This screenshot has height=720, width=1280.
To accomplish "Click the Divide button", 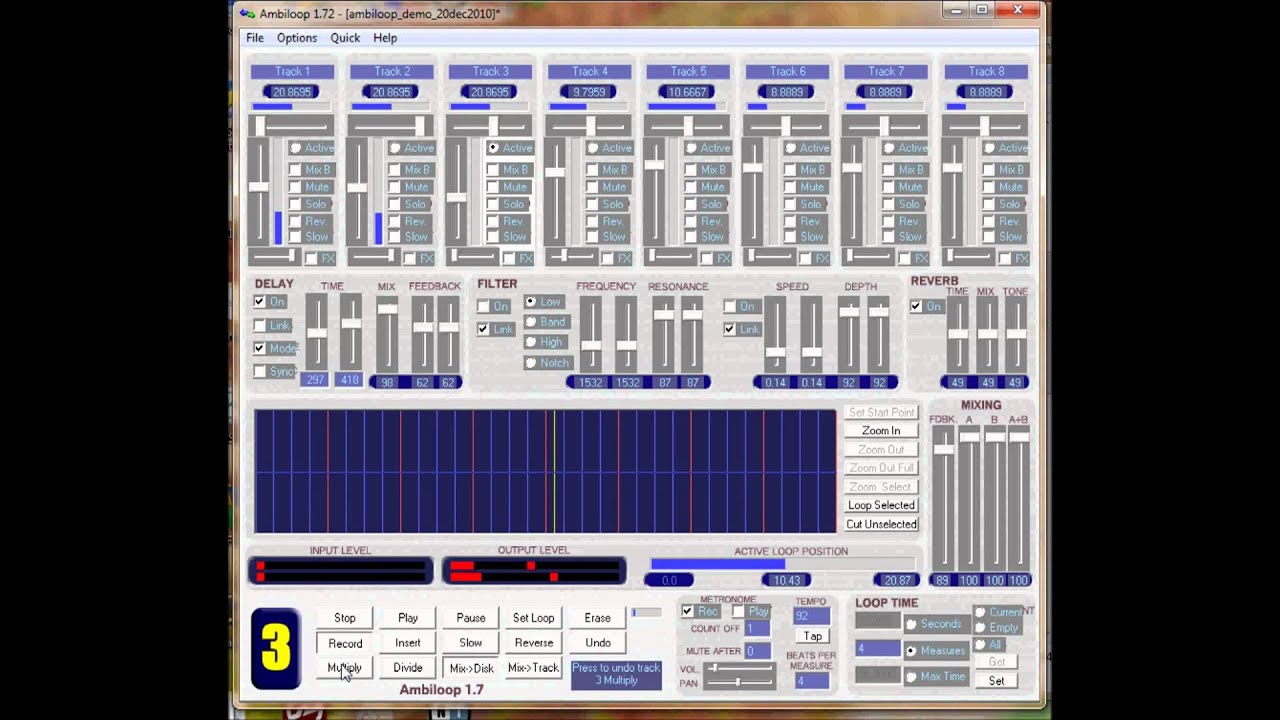I will [x=408, y=668].
